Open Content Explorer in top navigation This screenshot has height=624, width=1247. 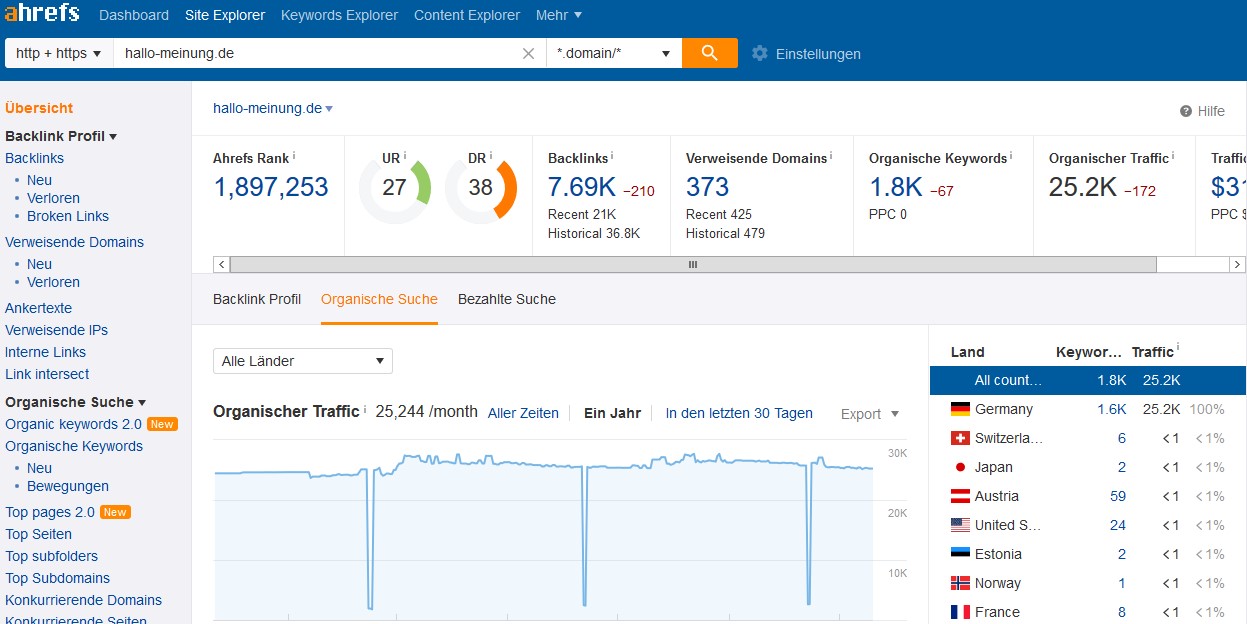click(467, 15)
